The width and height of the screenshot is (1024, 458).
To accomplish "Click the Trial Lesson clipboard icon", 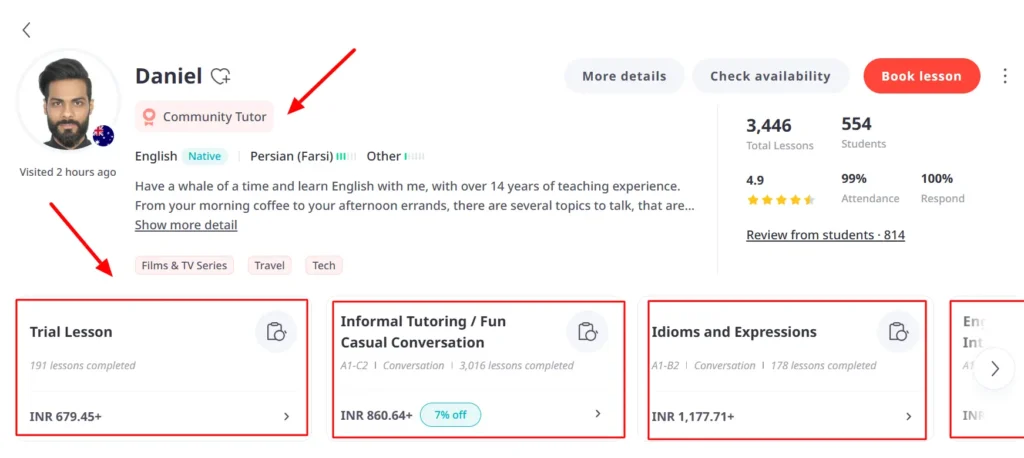I will coord(276,332).
